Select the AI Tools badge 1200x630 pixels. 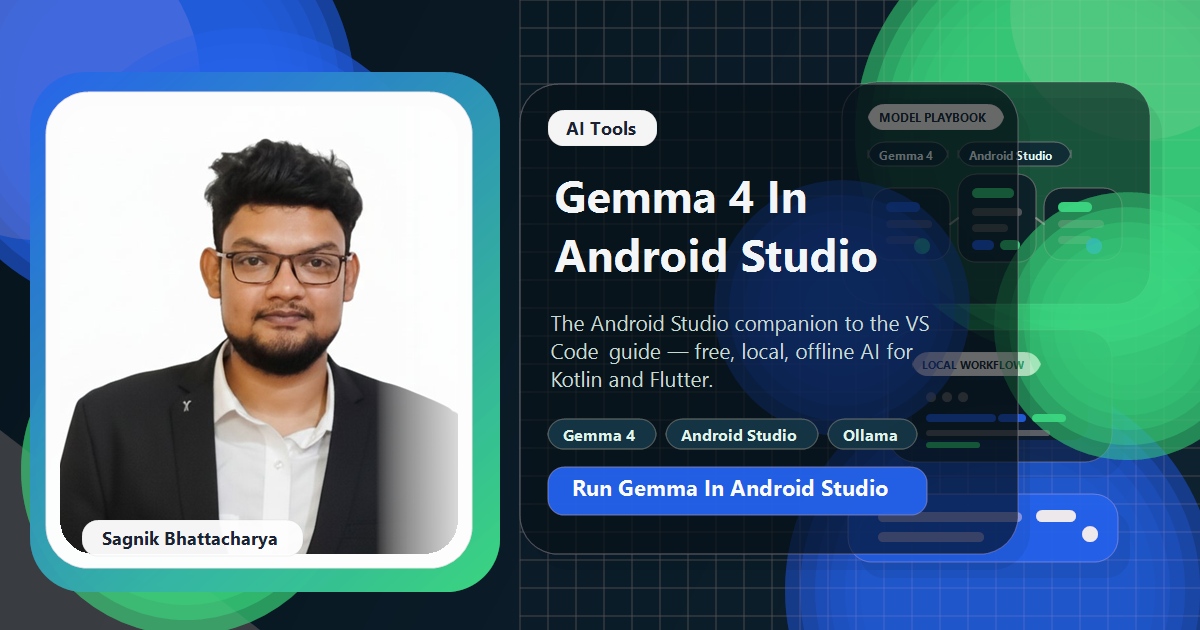601,128
